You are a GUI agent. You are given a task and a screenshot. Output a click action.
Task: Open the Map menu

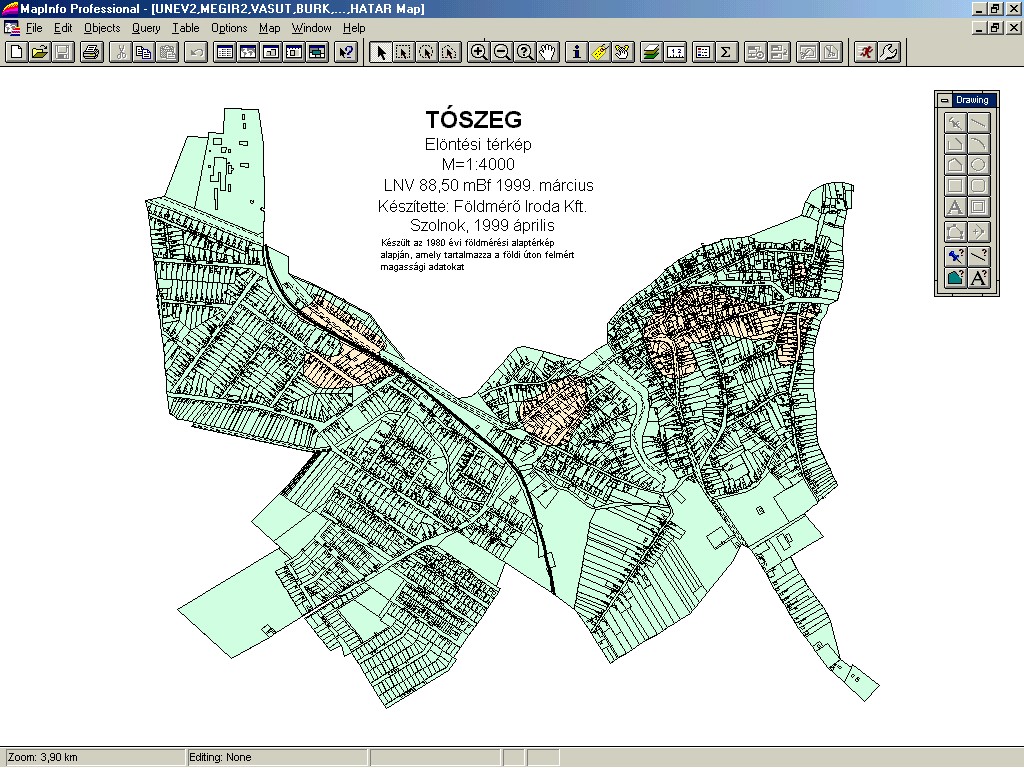[270, 28]
